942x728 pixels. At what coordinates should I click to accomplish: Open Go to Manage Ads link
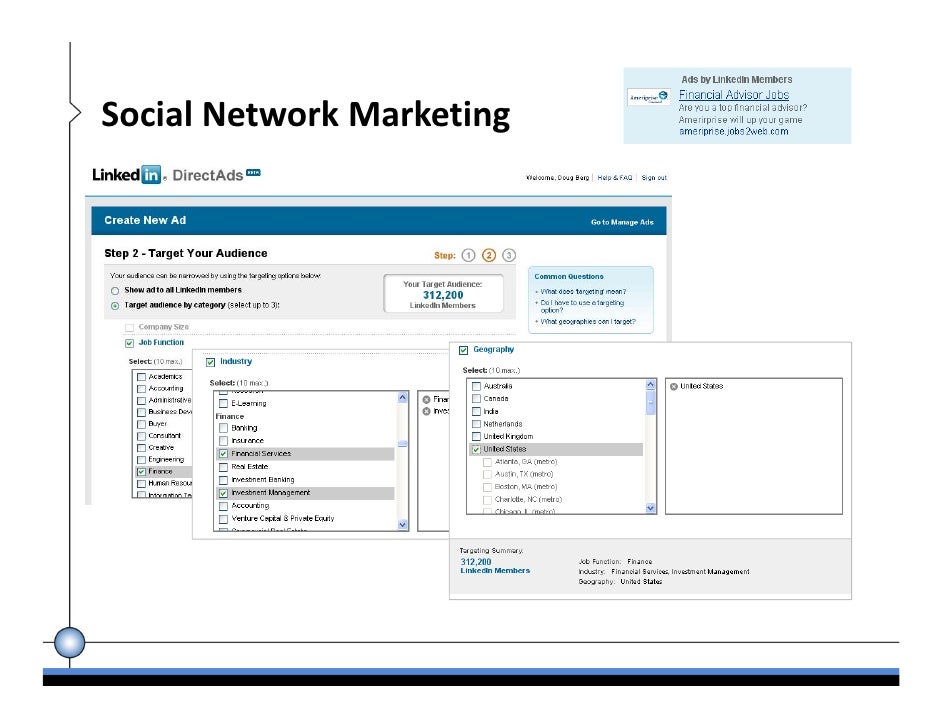coord(622,222)
